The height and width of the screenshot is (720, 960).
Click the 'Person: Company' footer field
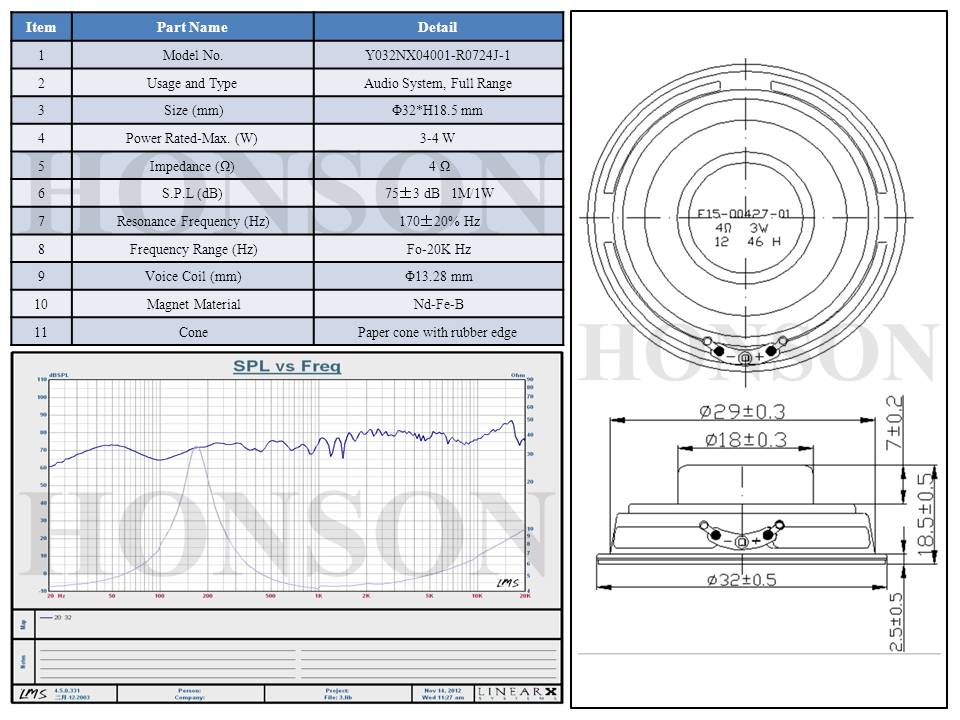point(190,693)
